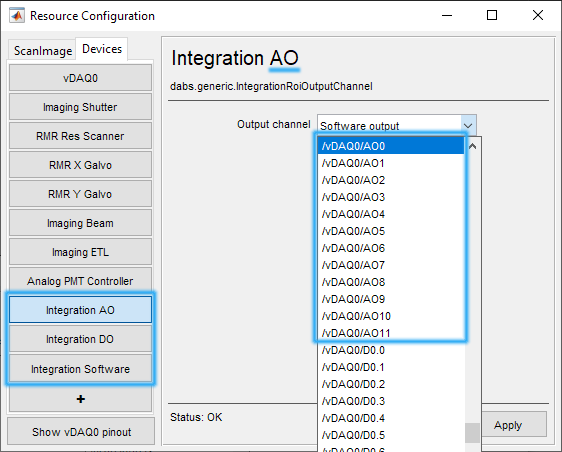Select /vDAQ0/D0.3 from the list
This screenshot has height=452, width=562.
click(391, 401)
